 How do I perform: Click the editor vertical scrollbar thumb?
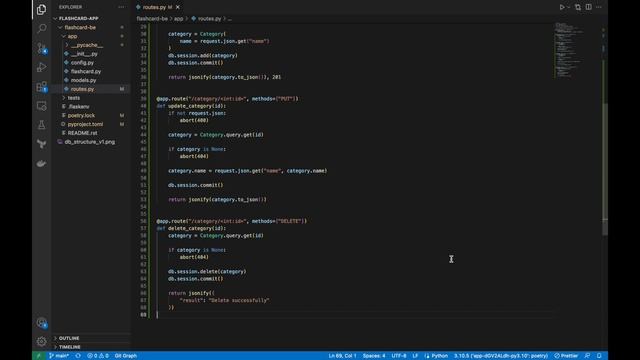click(x=605, y=168)
